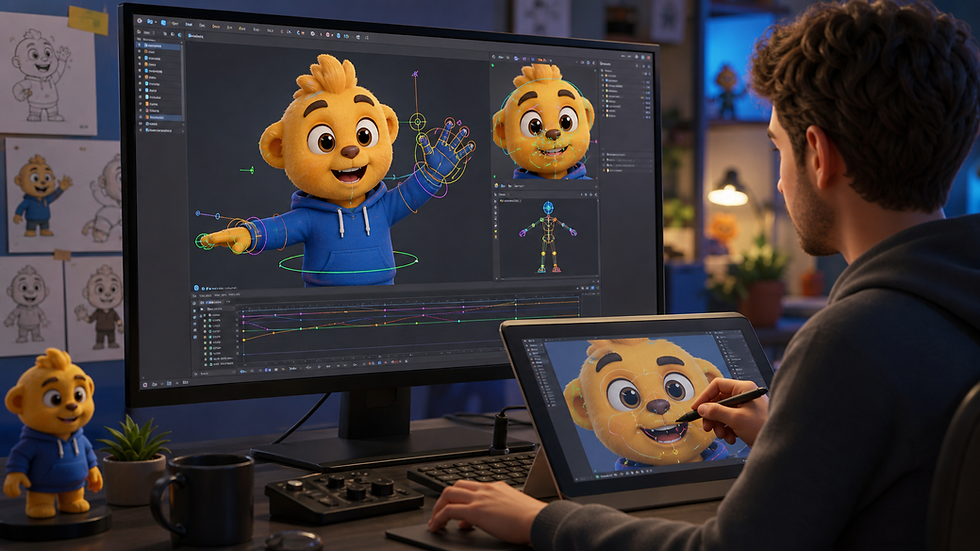
Task: Click the orange round icon atop the right panel
Action: point(648,57)
